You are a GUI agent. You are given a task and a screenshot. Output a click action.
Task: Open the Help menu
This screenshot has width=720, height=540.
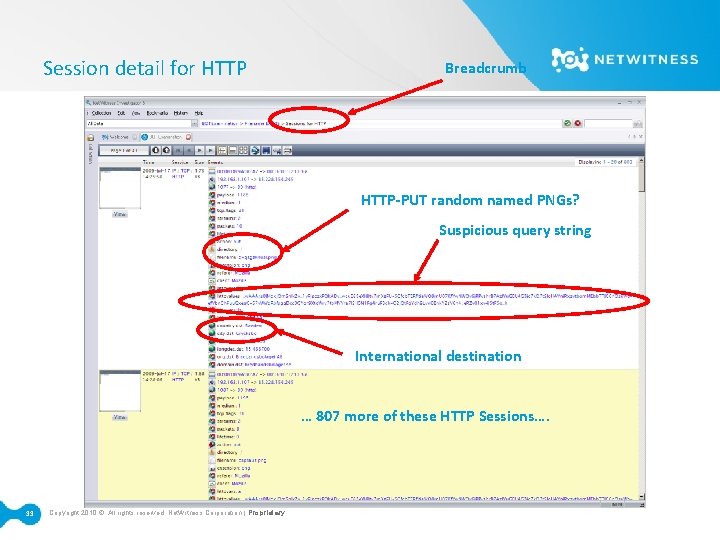(198, 113)
